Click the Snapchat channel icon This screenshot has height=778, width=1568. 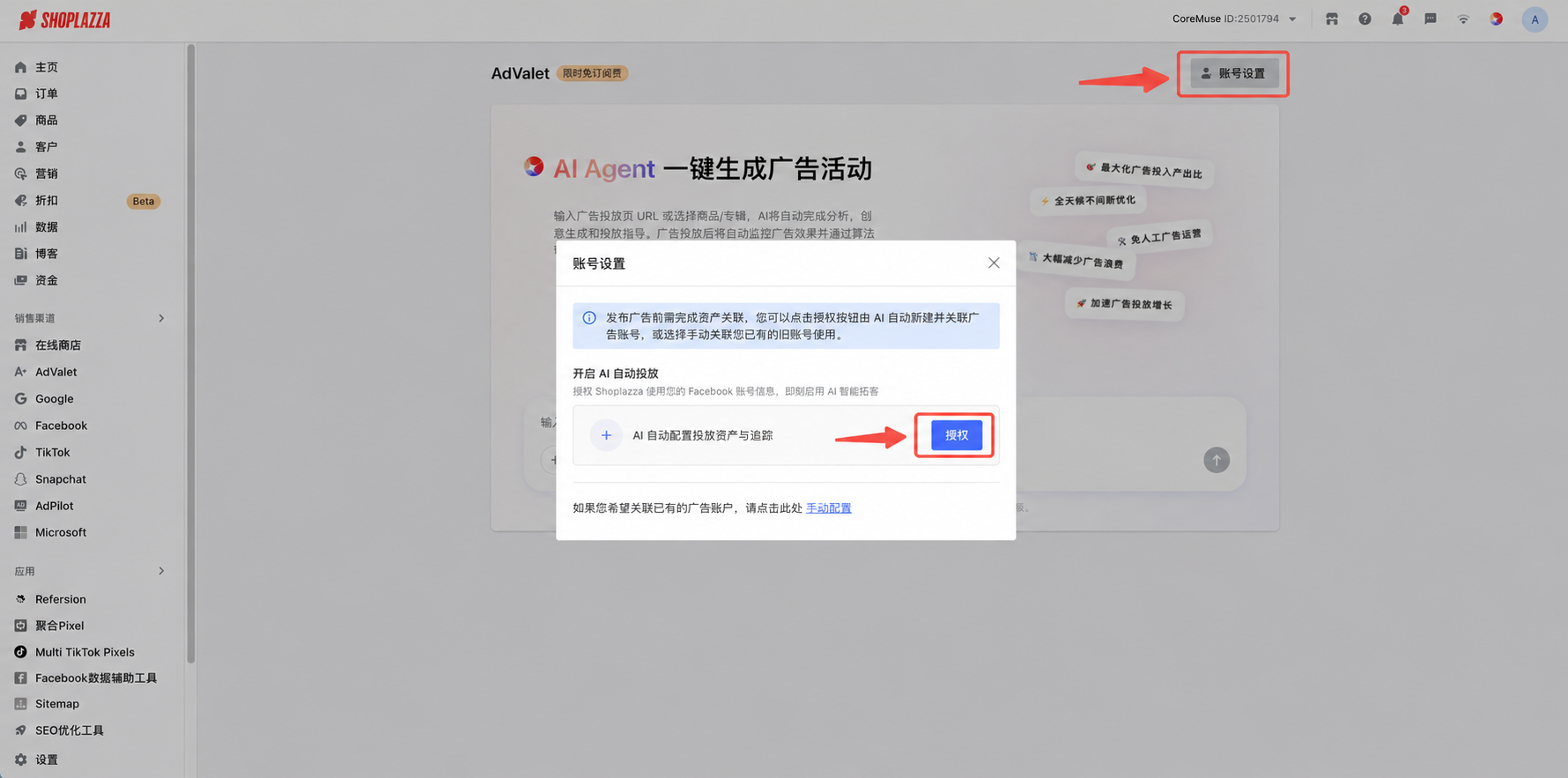coord(20,479)
